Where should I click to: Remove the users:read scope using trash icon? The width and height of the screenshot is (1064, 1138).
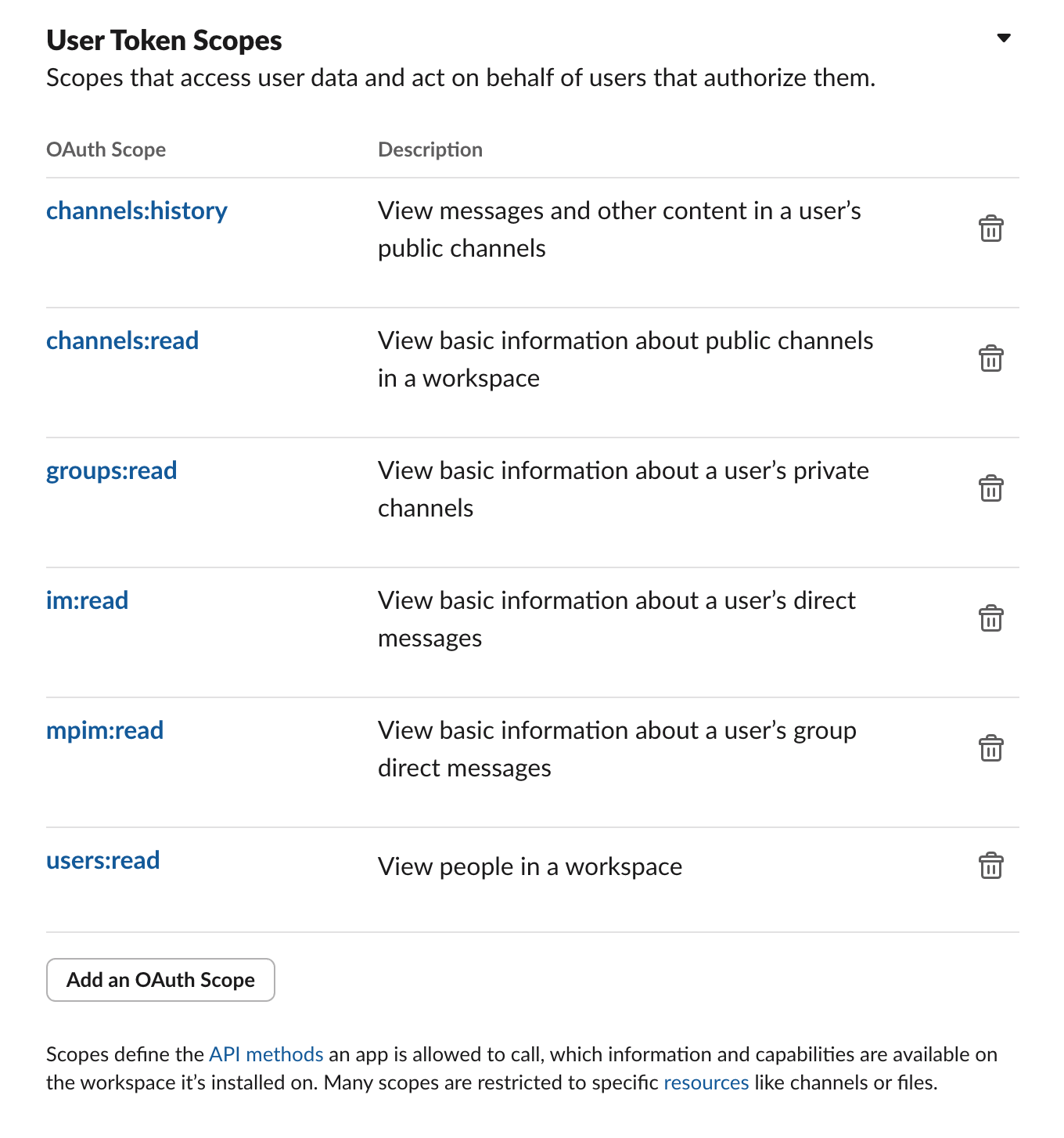coord(990,866)
